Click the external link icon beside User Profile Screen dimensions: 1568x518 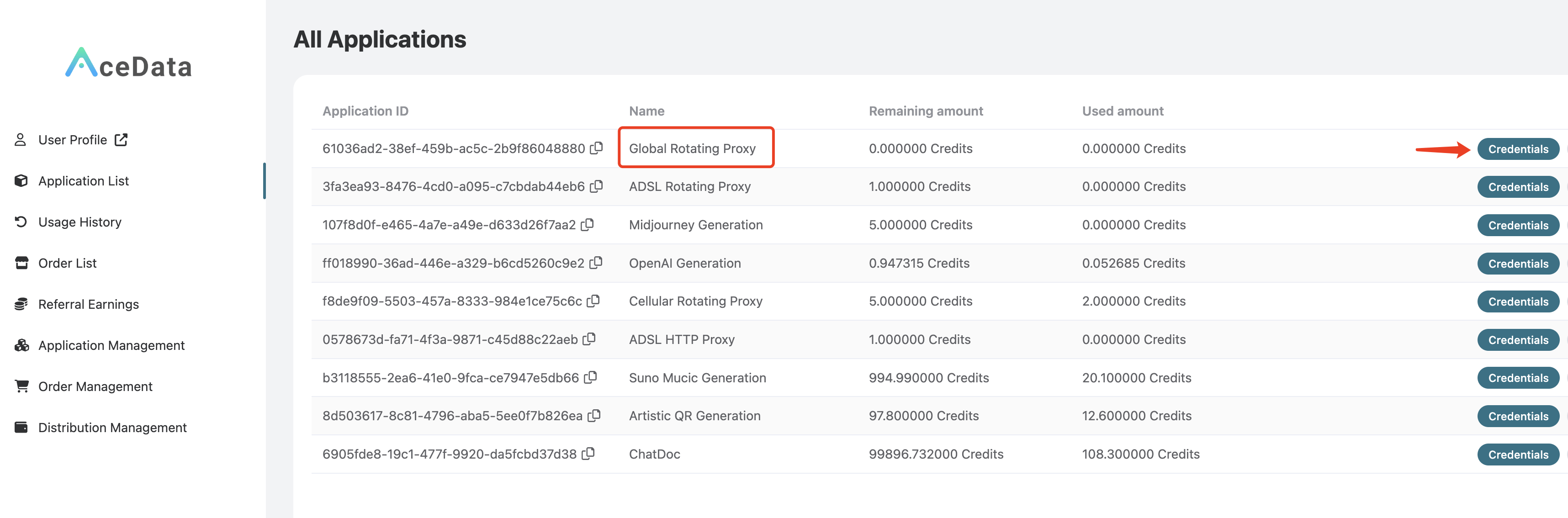[x=121, y=139]
